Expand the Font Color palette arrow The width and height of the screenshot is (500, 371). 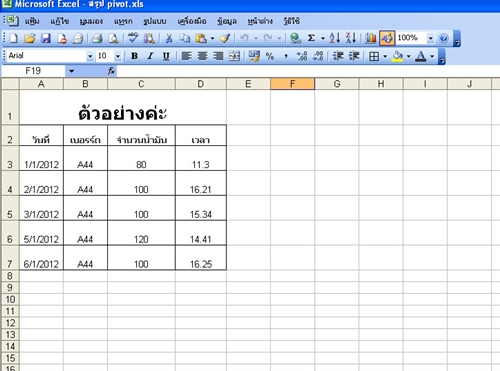[432, 56]
